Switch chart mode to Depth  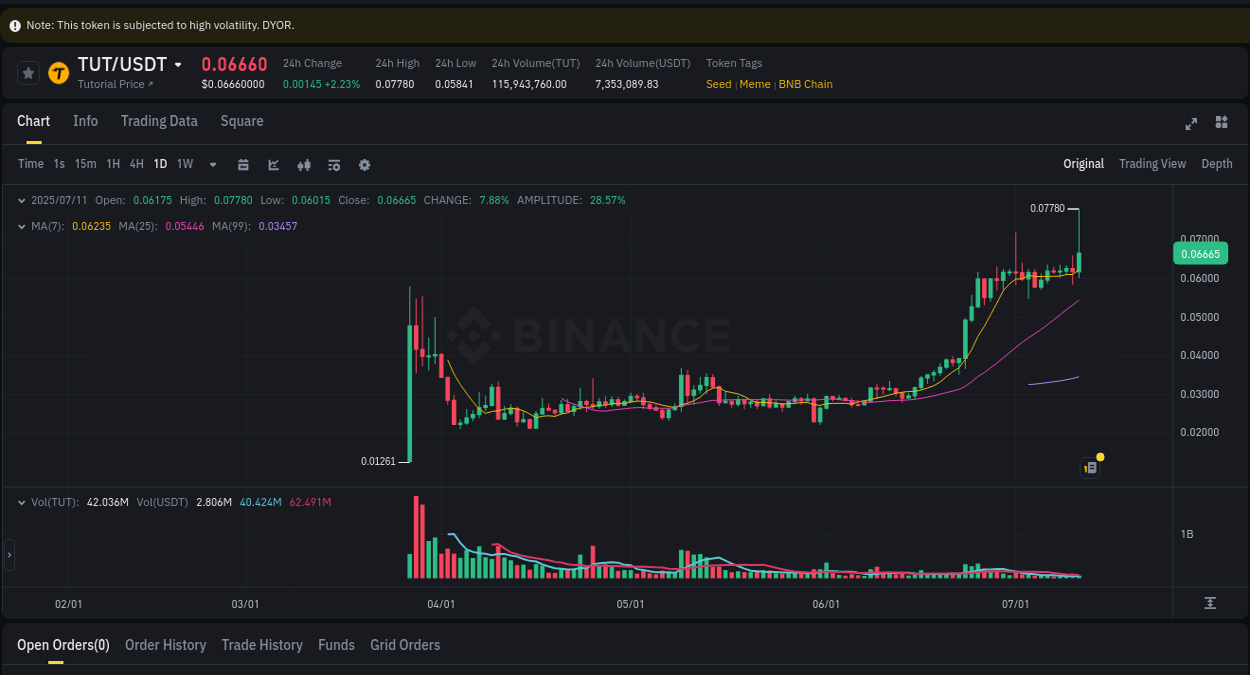[x=1216, y=163]
